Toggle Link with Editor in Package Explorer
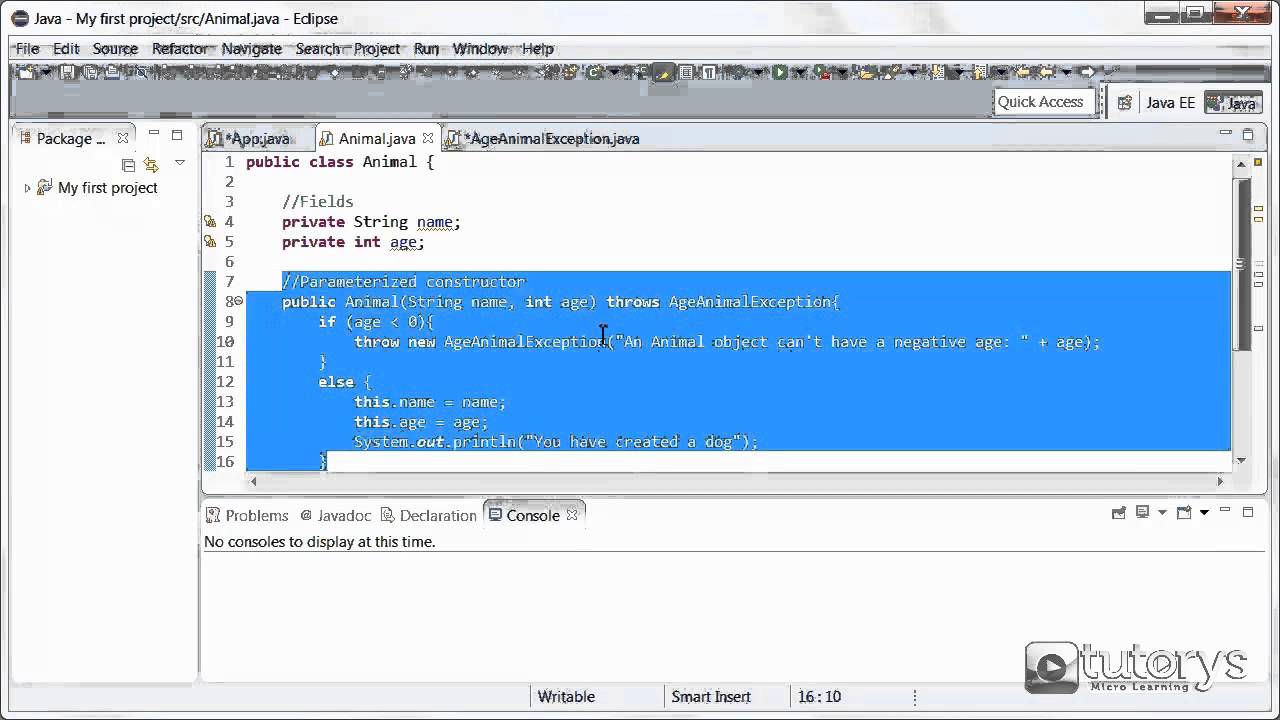 click(x=151, y=164)
